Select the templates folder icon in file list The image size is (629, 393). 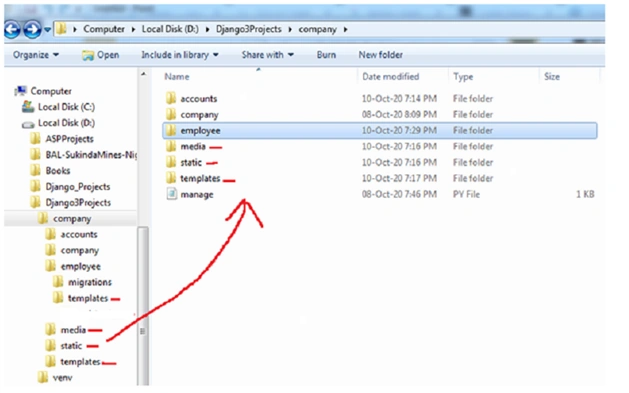click(171, 178)
